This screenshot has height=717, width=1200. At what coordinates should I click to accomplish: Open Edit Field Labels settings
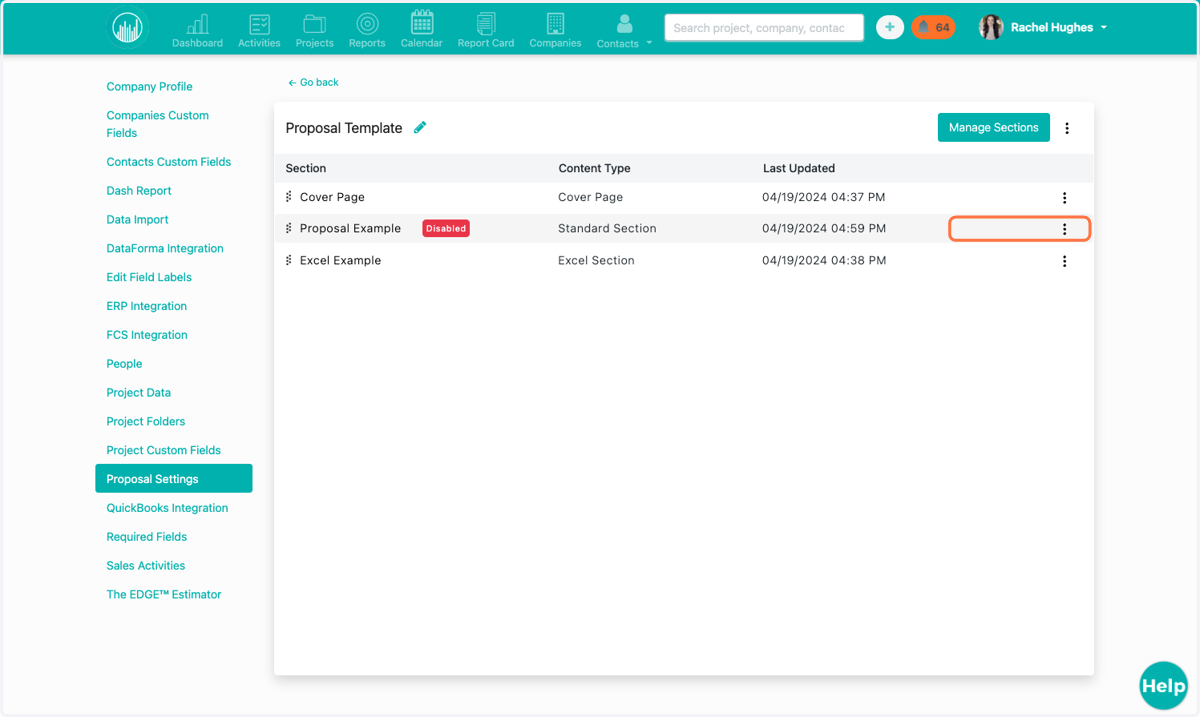pos(149,278)
